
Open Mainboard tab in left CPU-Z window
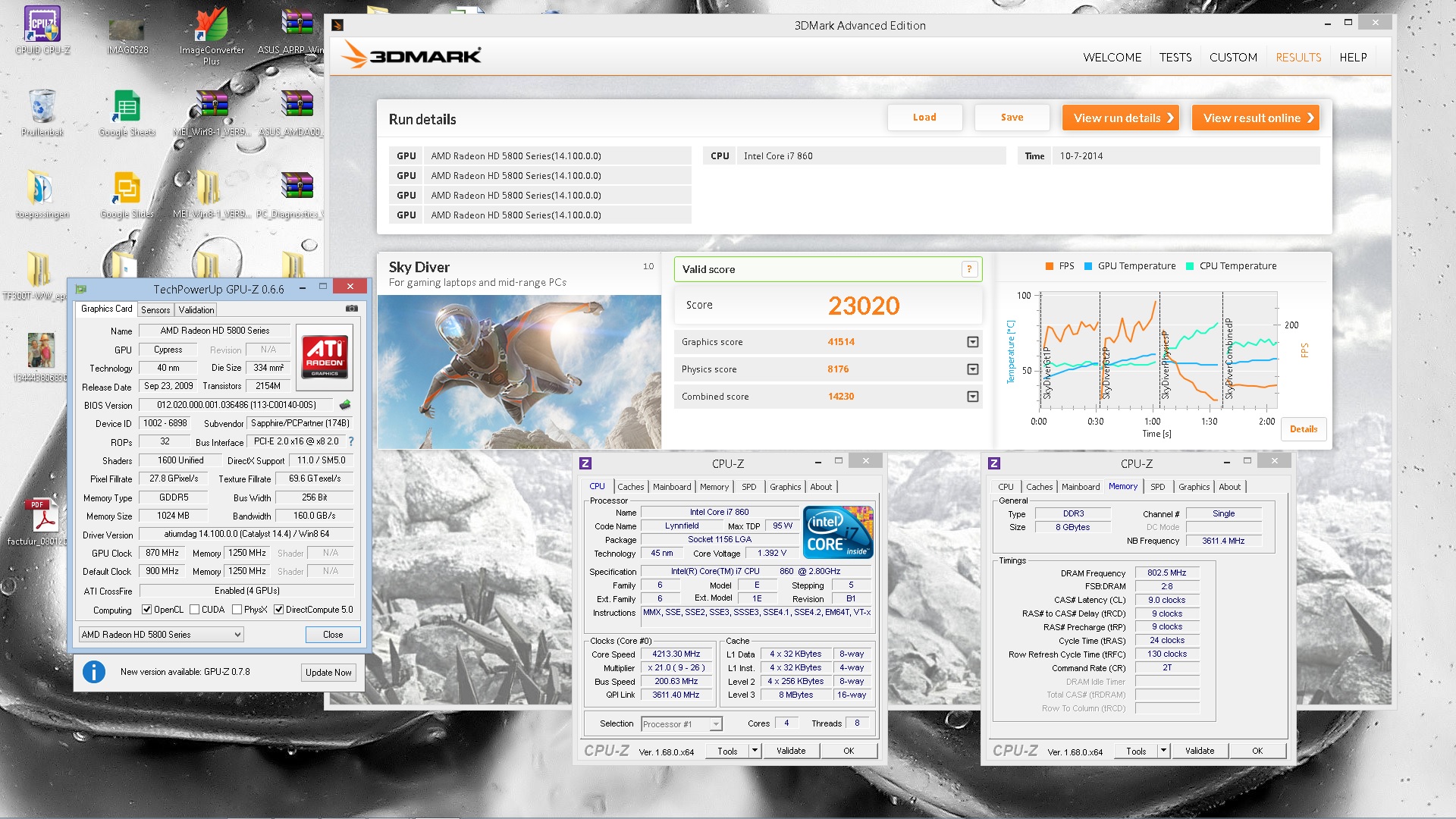672,487
